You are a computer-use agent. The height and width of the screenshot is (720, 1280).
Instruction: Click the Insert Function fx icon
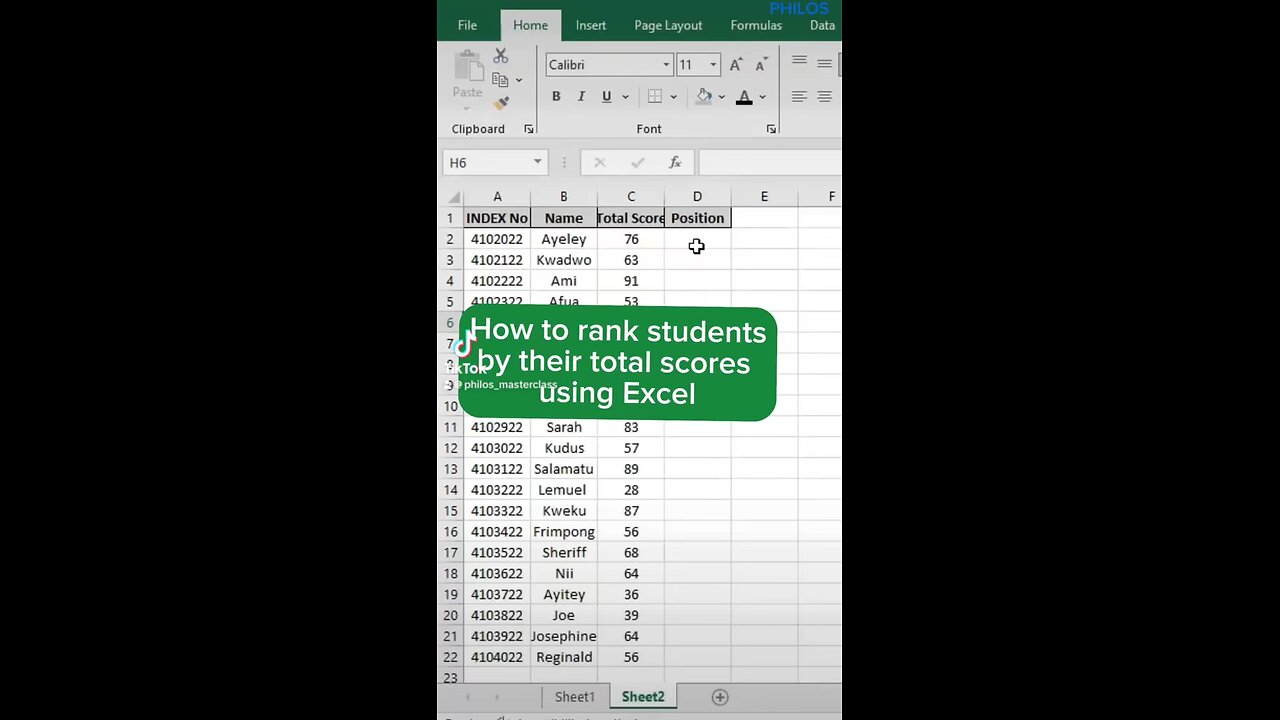tap(675, 162)
